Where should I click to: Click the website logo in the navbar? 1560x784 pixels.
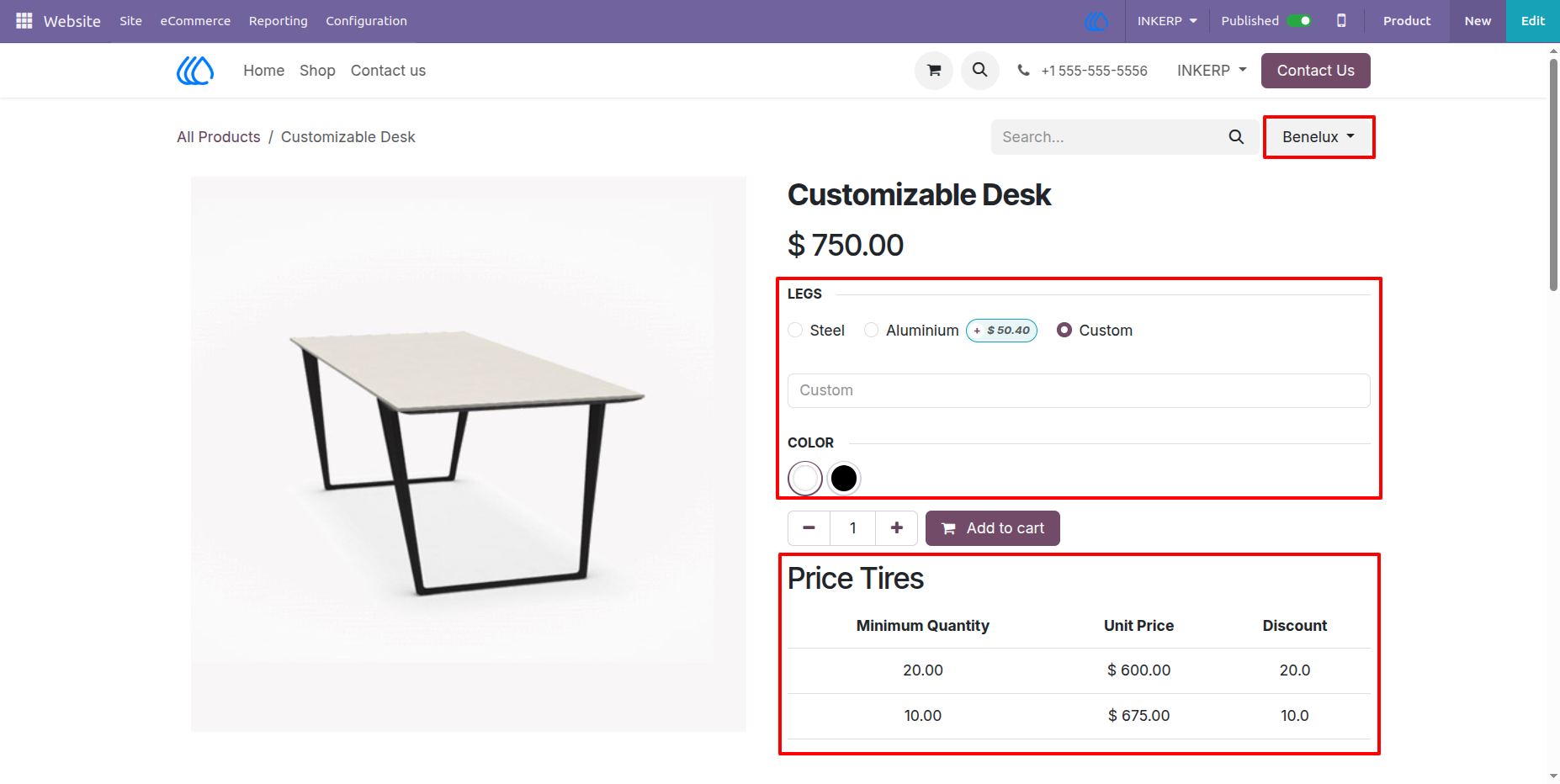coord(195,71)
